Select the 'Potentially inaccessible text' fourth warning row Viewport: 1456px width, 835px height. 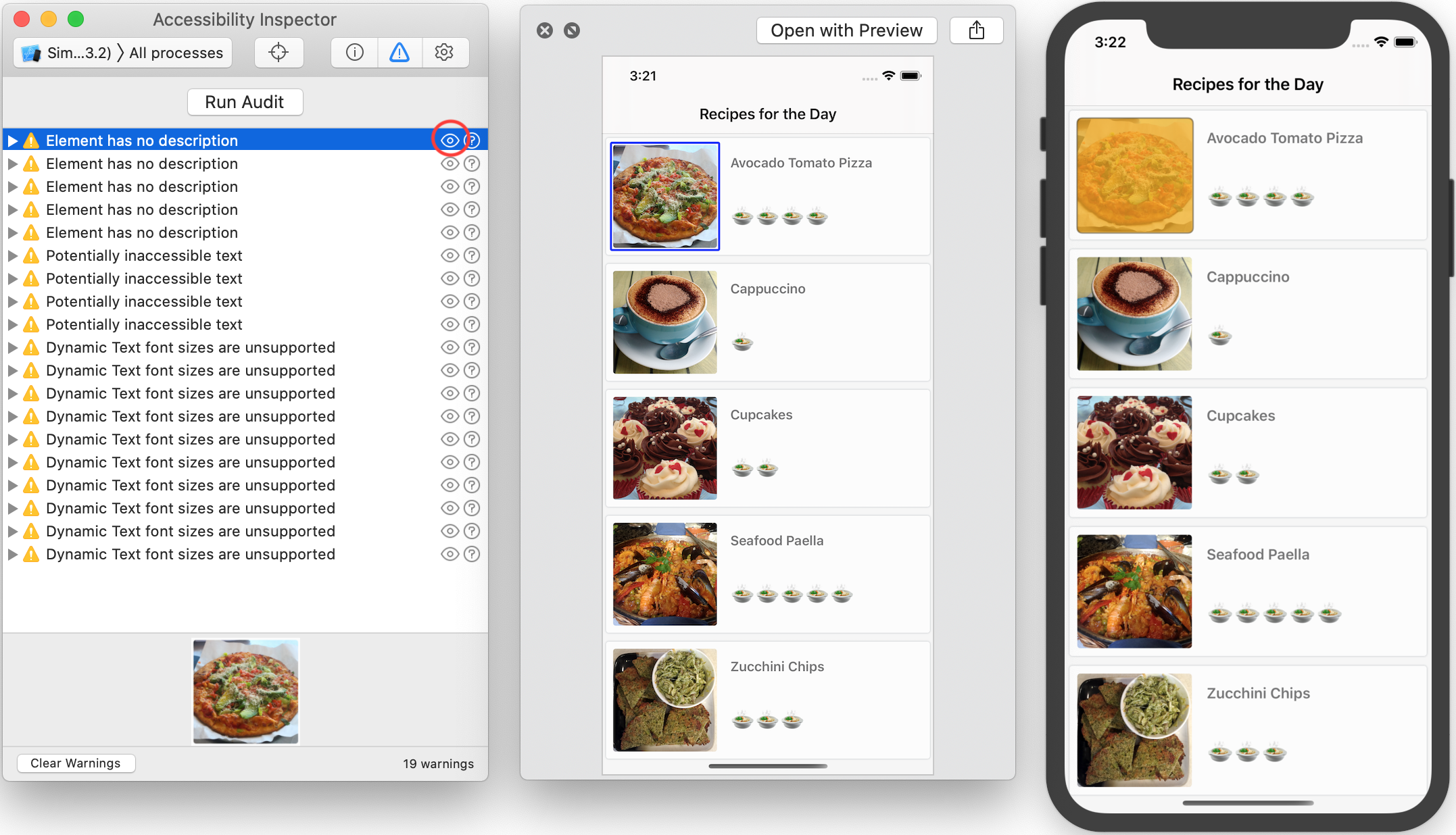144,324
